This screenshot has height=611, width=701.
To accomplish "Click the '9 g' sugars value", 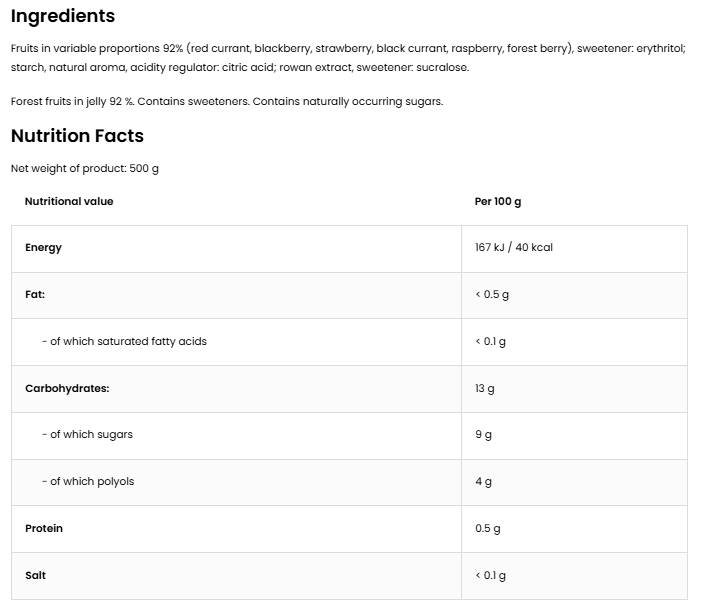I will coord(483,435).
